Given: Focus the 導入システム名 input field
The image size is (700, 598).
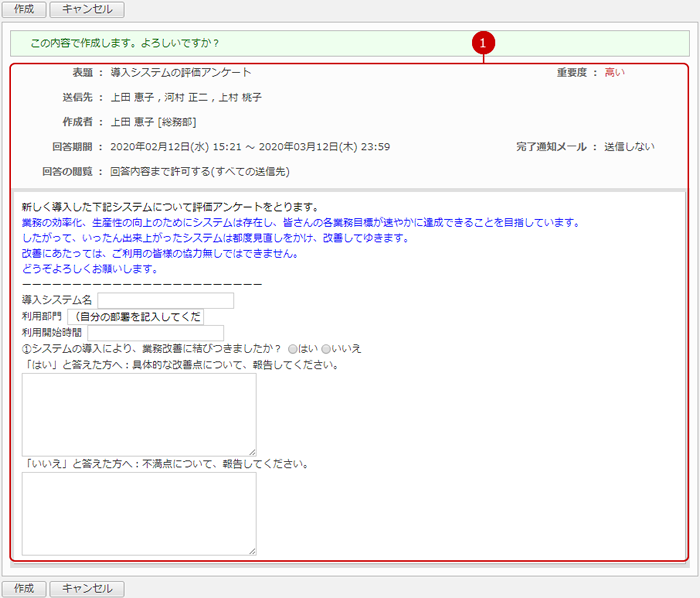Looking at the screenshot, I should (165, 300).
